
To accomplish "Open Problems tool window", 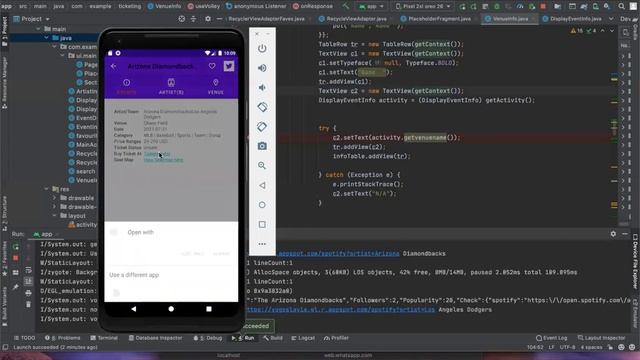I will 62,338.
